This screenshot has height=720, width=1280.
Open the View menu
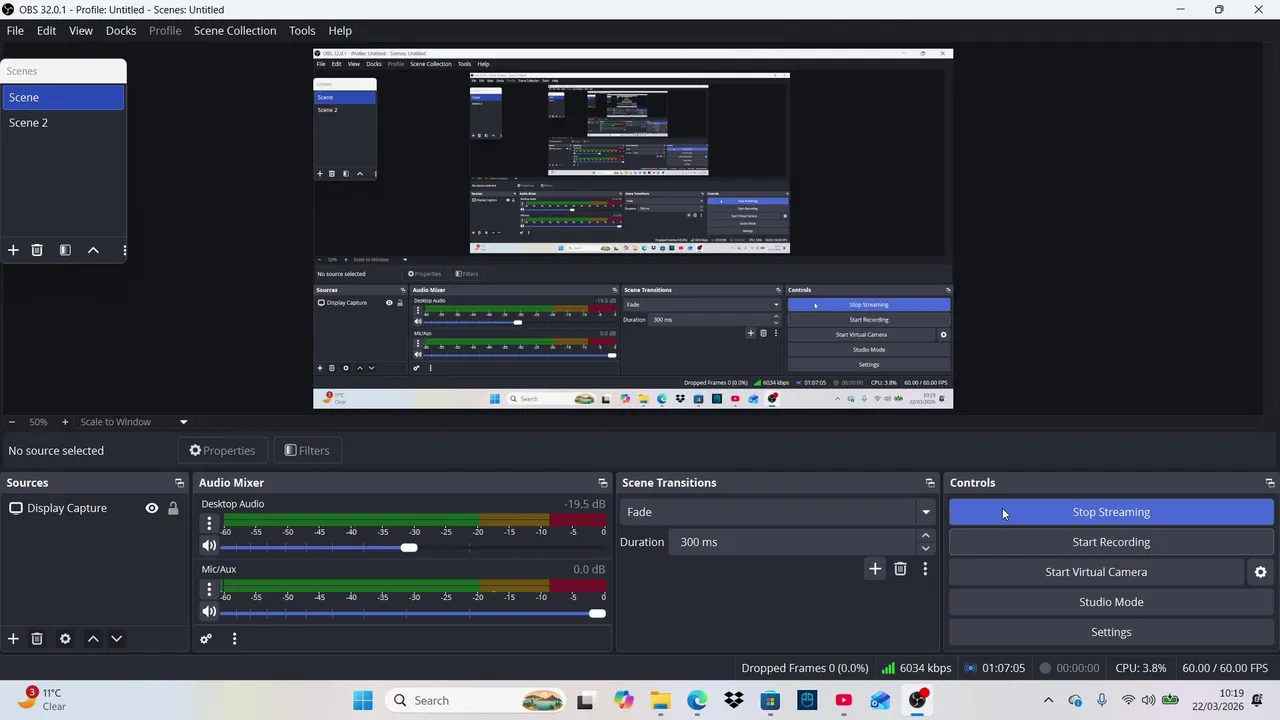tap(81, 31)
